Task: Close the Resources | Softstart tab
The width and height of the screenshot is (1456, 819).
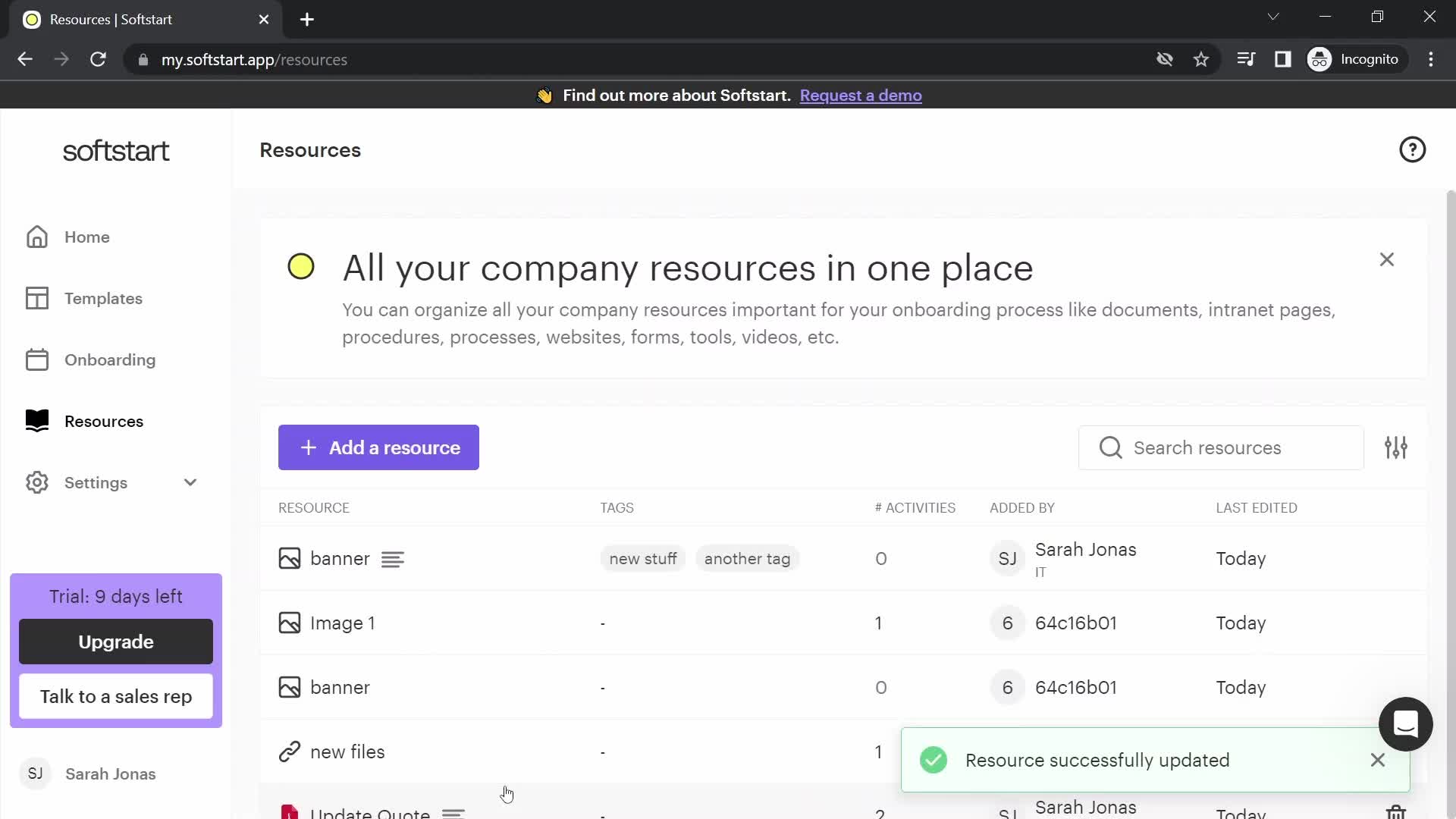Action: [x=264, y=20]
